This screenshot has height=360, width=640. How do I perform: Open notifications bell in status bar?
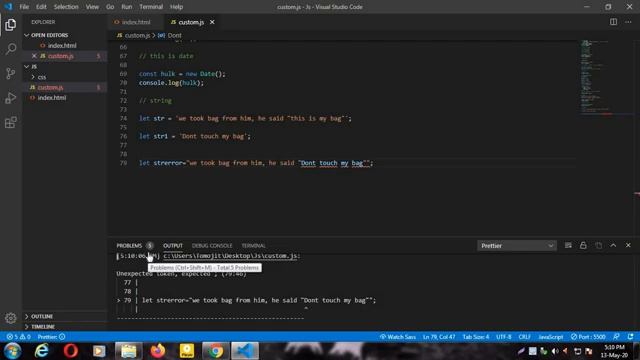pyautogui.click(x=631, y=337)
